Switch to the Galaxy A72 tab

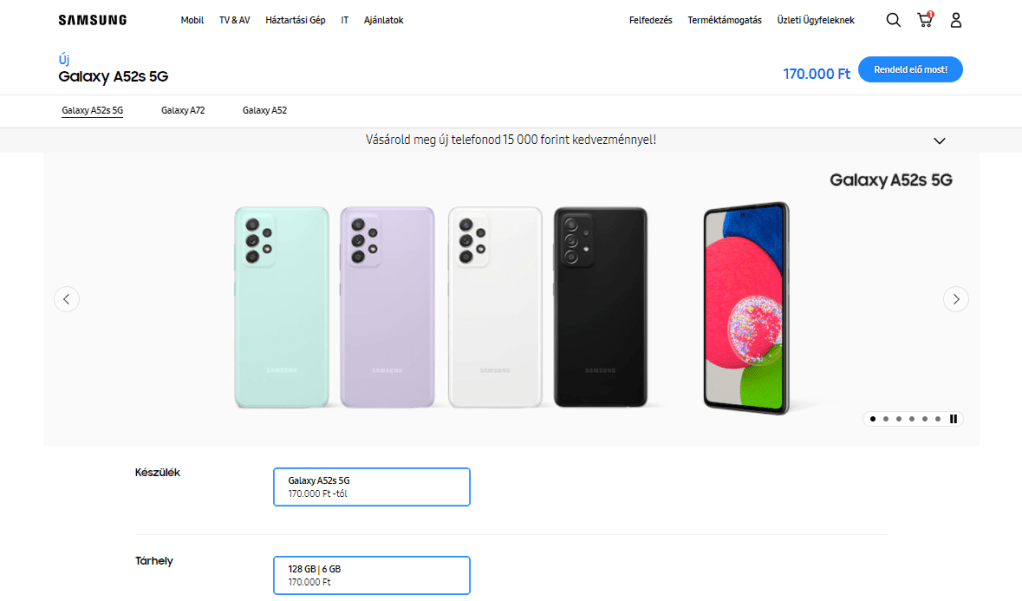(x=183, y=111)
